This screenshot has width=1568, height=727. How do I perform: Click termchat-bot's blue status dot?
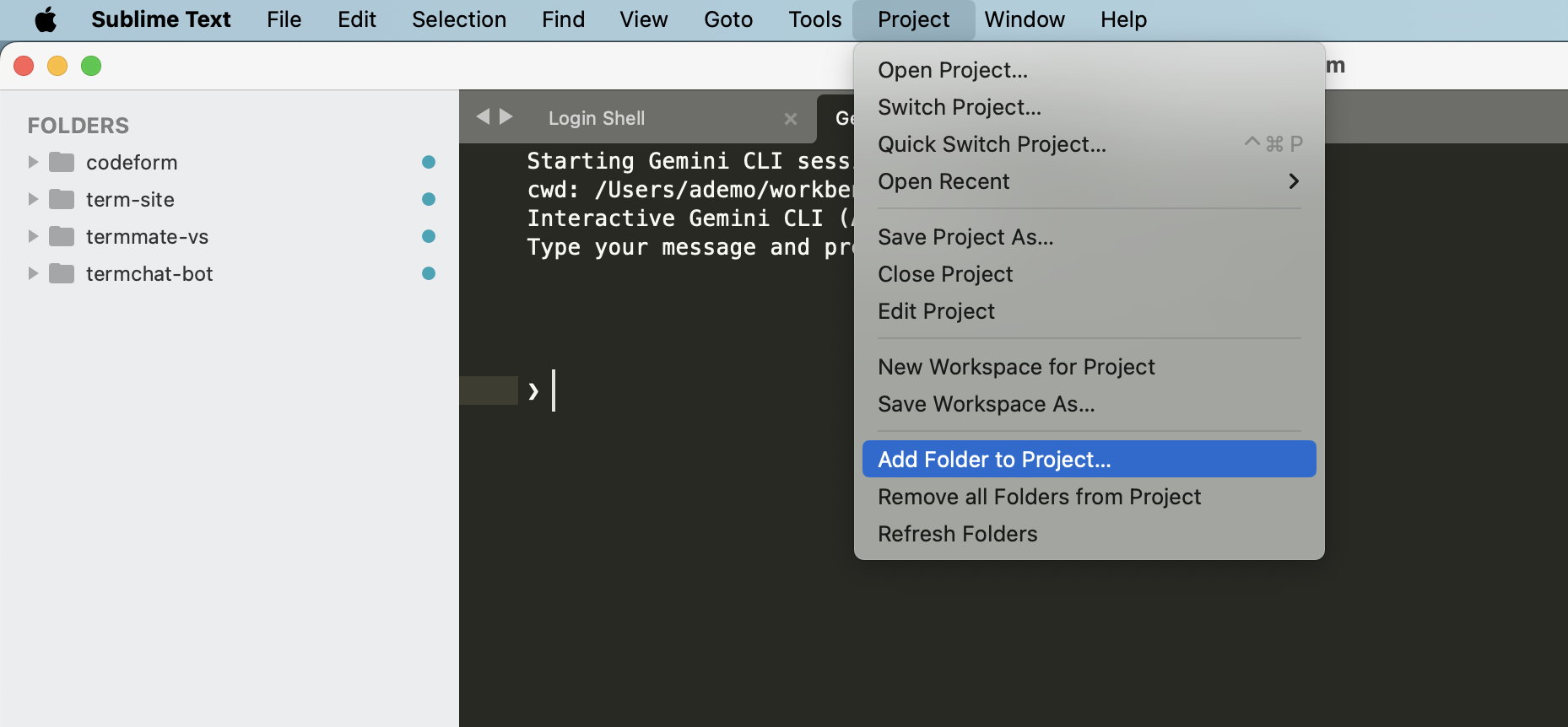coord(429,273)
